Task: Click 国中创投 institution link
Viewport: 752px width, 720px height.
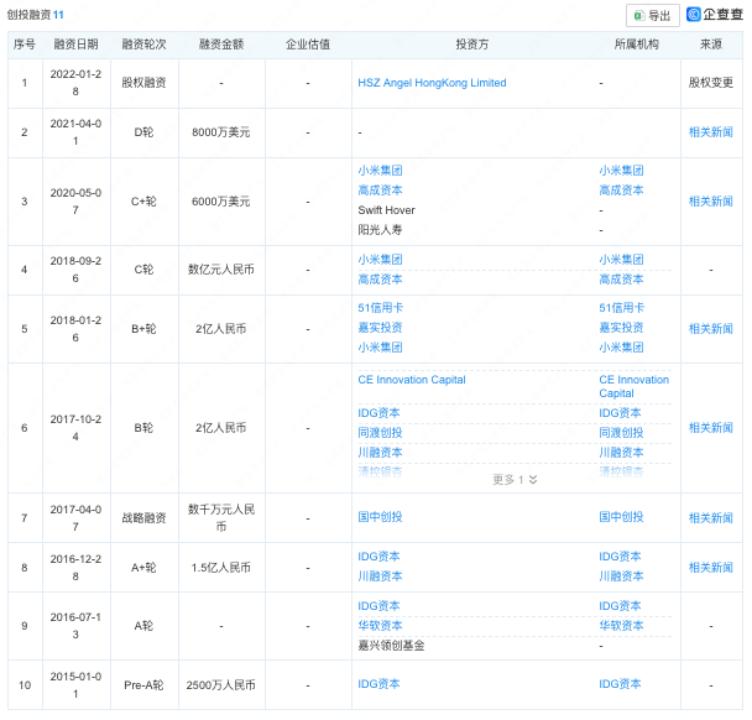Action: (621, 517)
